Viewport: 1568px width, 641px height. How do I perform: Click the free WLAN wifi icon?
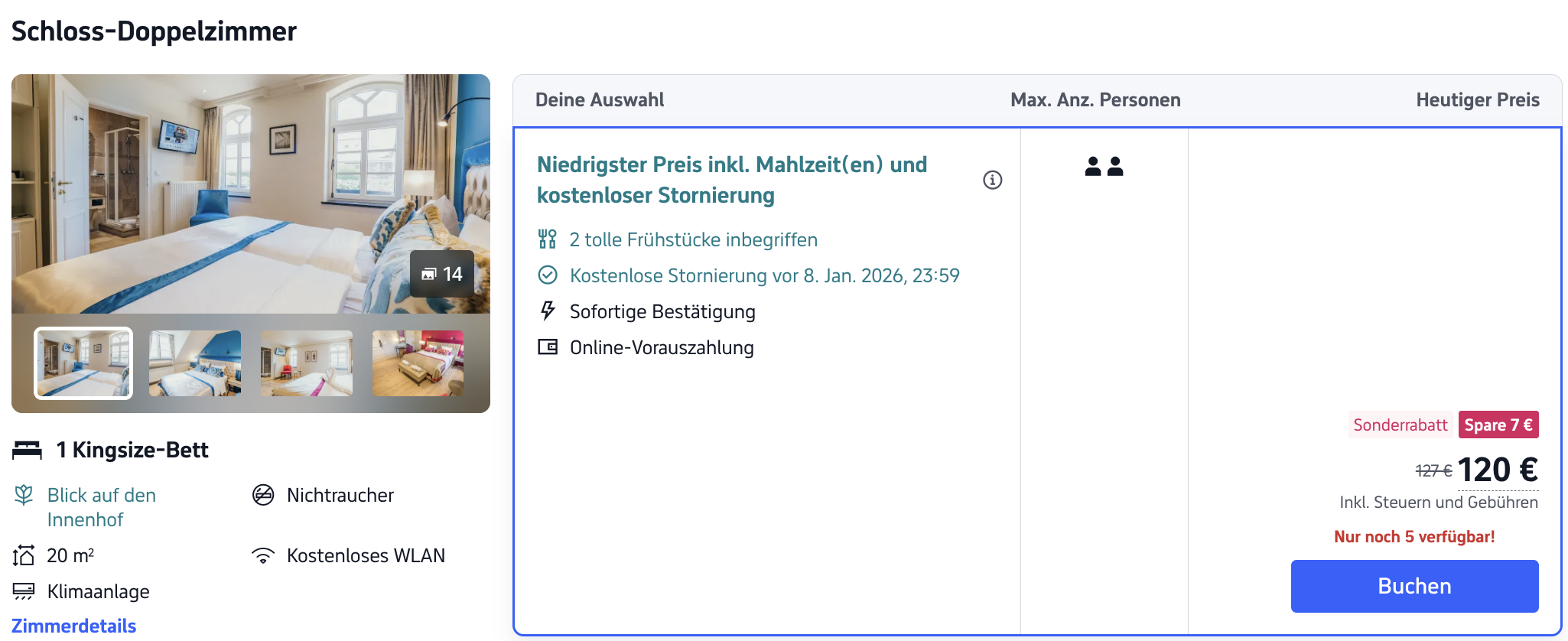point(263,556)
